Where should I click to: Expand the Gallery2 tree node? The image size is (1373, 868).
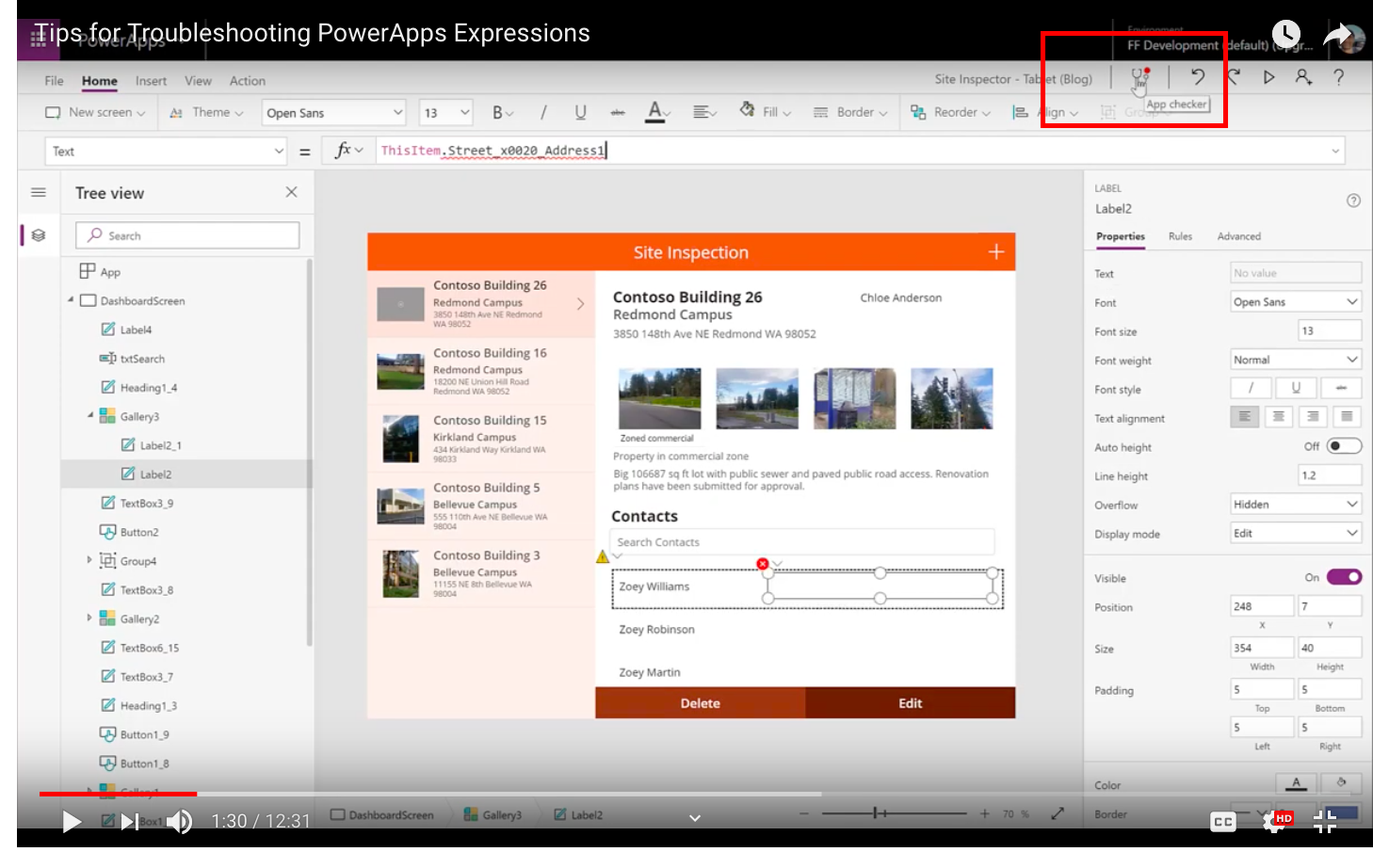point(89,619)
